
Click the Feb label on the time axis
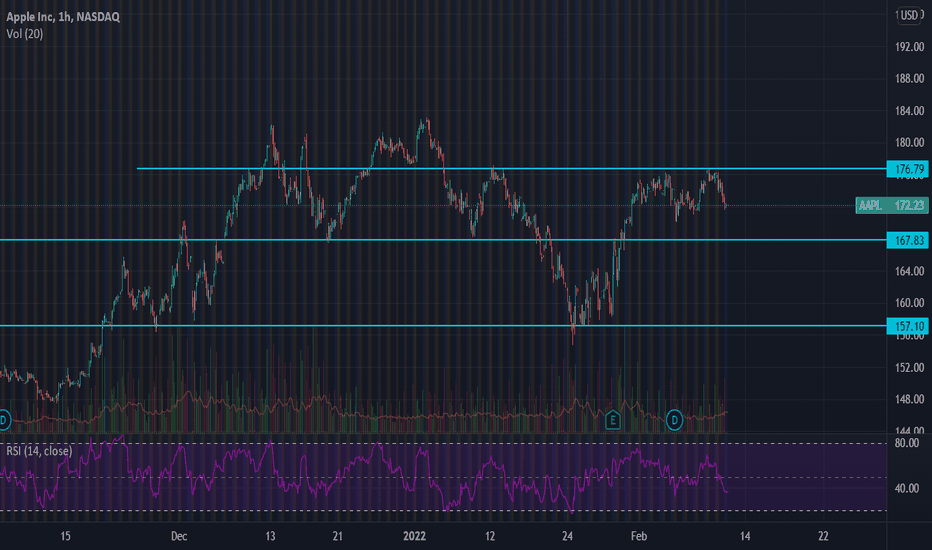[639, 536]
